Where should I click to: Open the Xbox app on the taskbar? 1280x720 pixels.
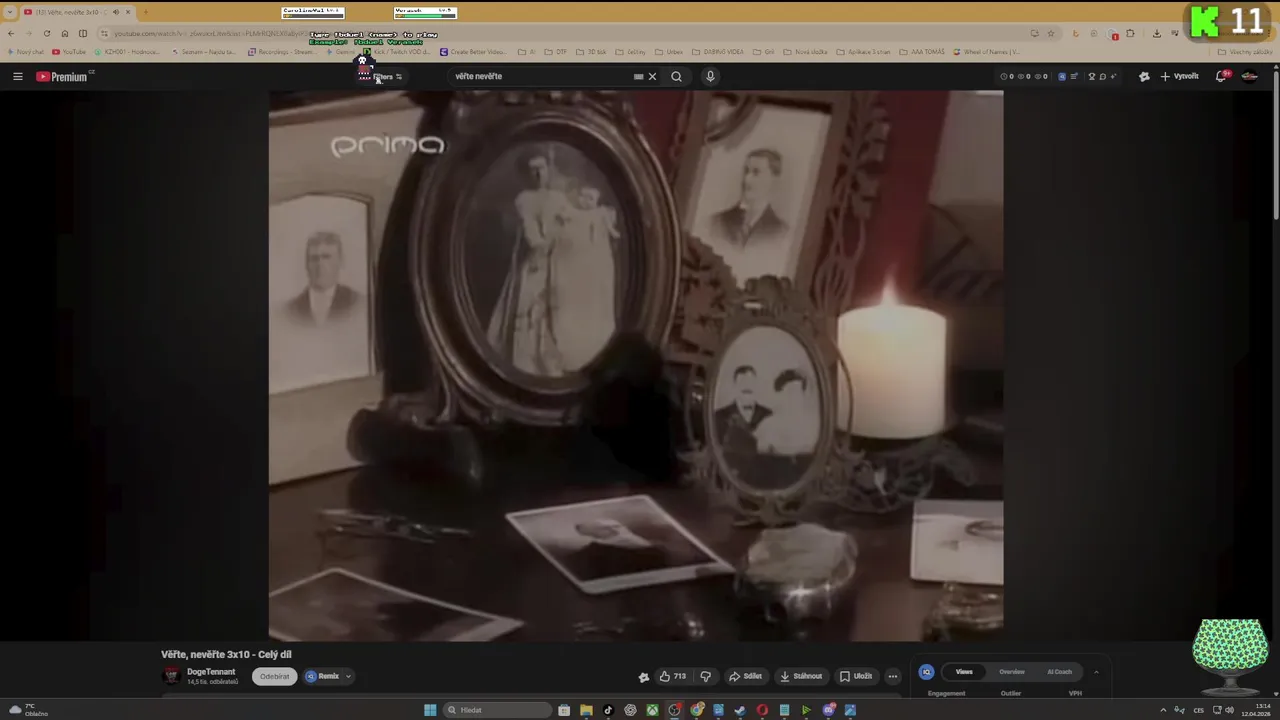pos(652,710)
